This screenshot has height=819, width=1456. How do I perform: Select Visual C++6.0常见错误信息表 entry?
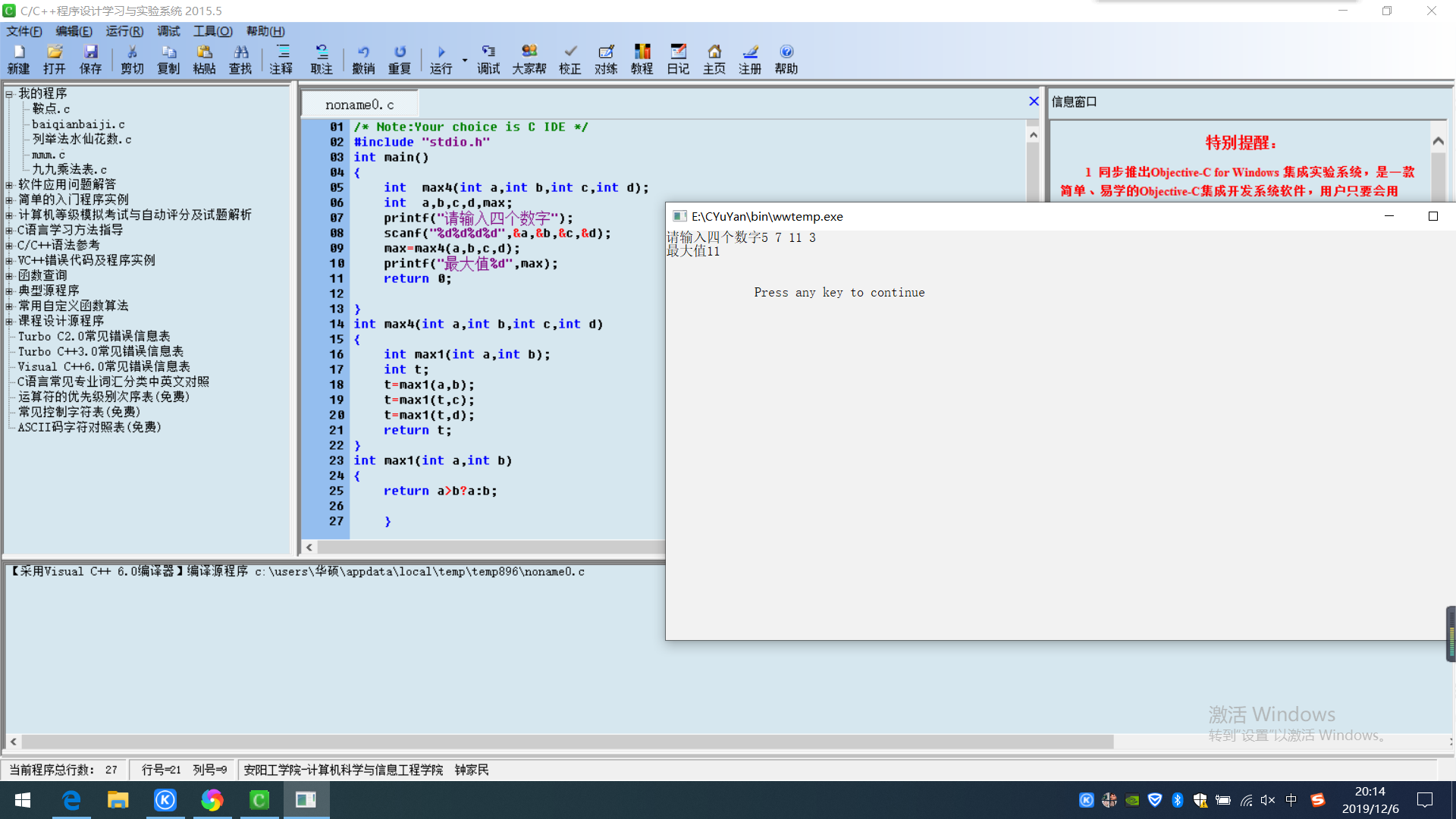point(104,367)
